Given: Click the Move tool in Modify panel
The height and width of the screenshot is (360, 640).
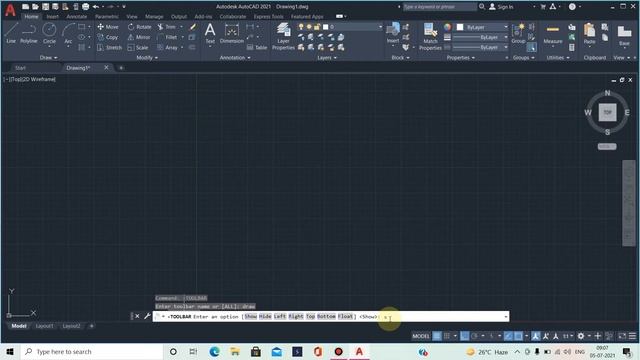Looking at the screenshot, I should 108,27.
